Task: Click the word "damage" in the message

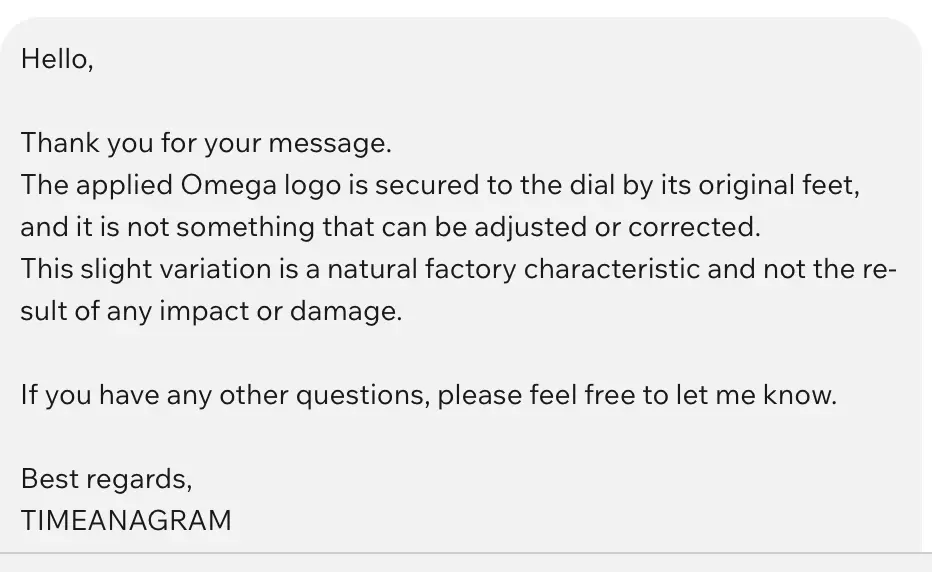Action: (x=343, y=312)
